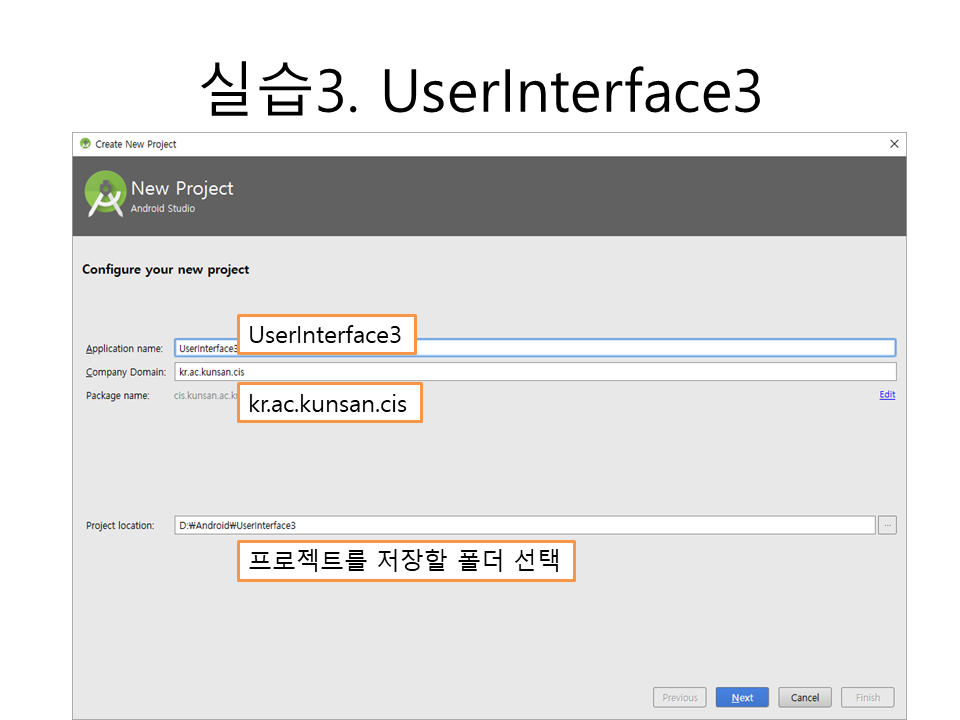Click the large Android Studio logo in header

point(105,194)
